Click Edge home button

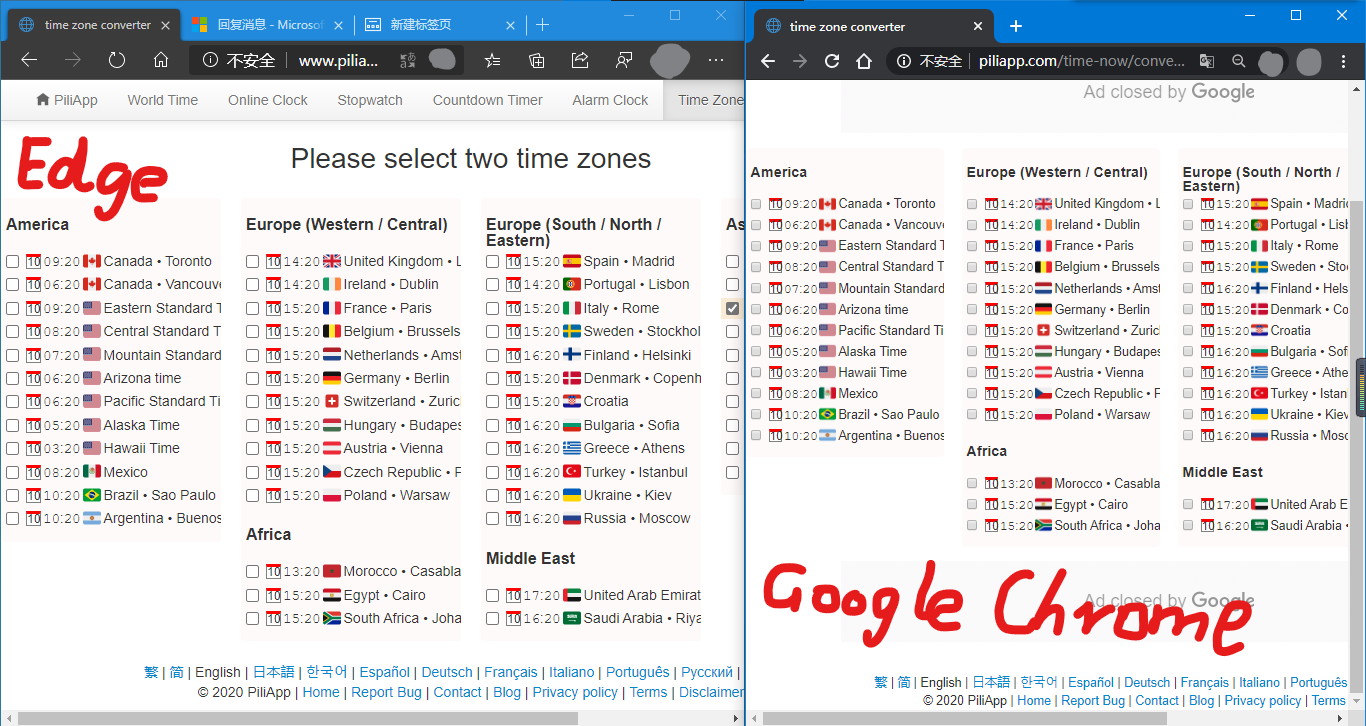pos(161,60)
